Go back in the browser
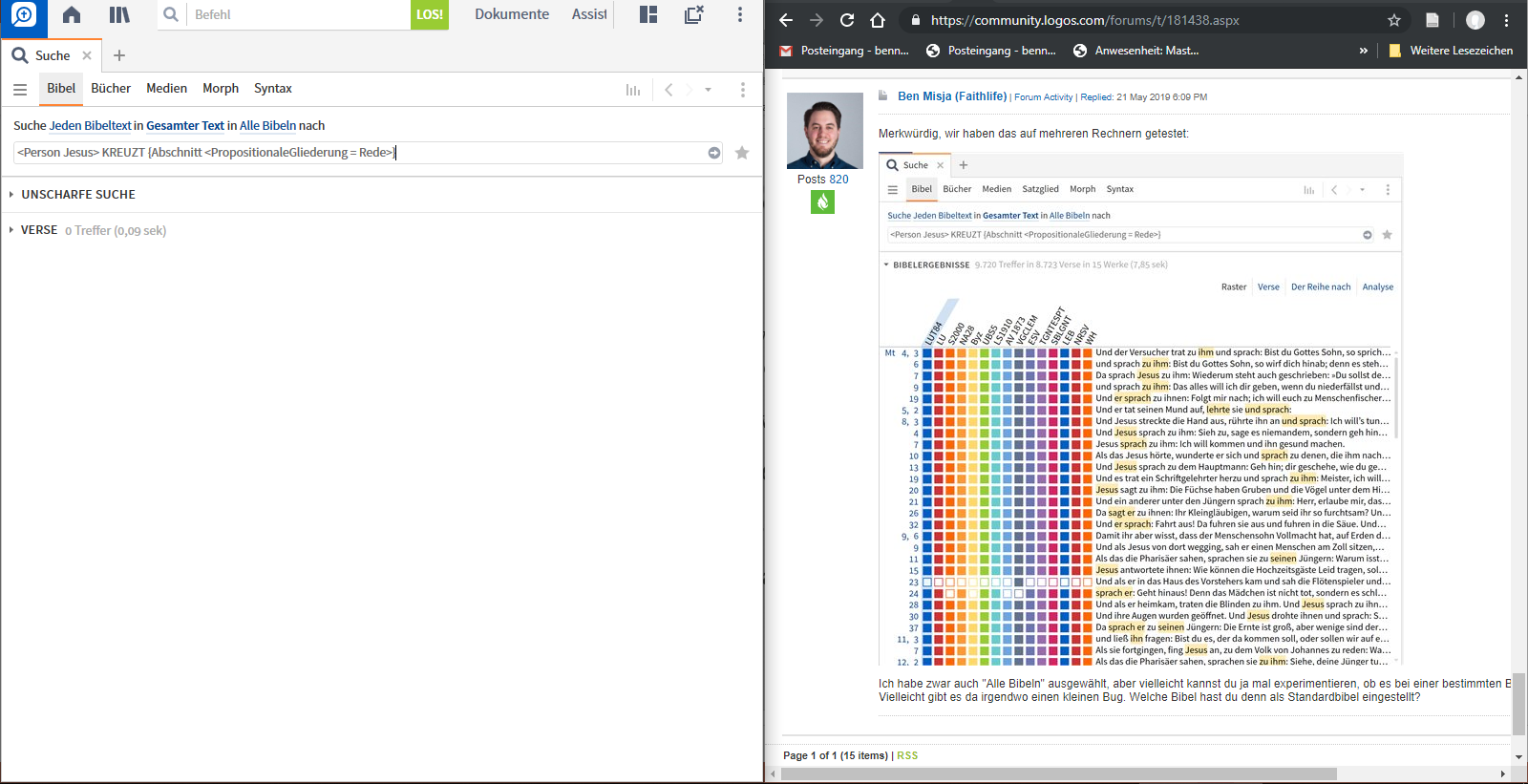The image size is (1528, 784). coord(786,20)
